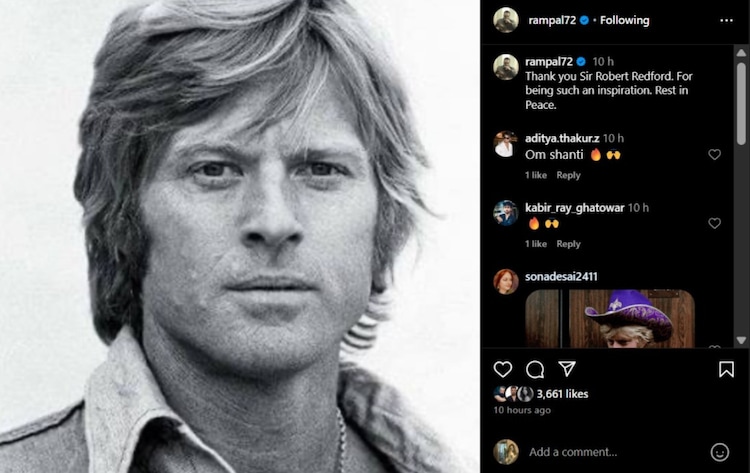Reply to aditya.thakur.z's comment
This screenshot has width=750, height=473.
[x=568, y=175]
